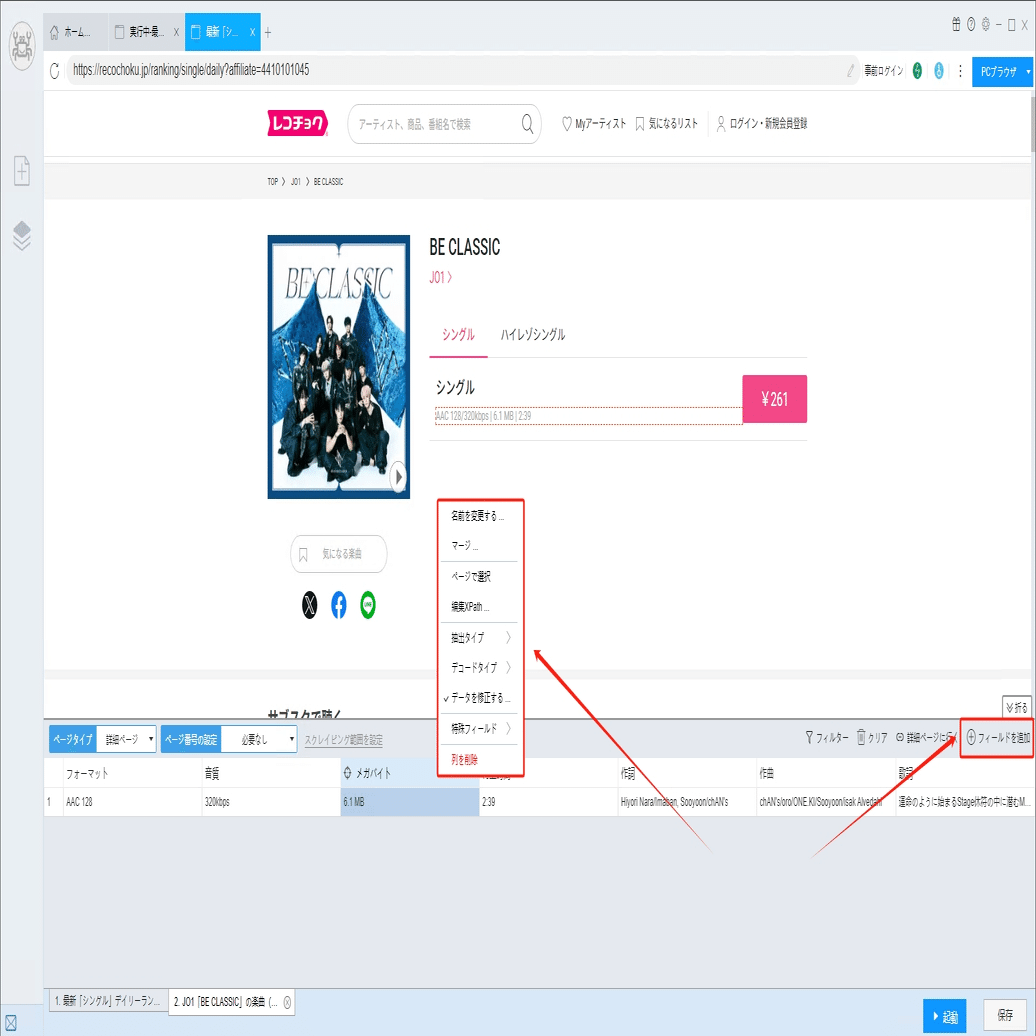
Task: Click the green round toolbar icon
Action: 917,71
